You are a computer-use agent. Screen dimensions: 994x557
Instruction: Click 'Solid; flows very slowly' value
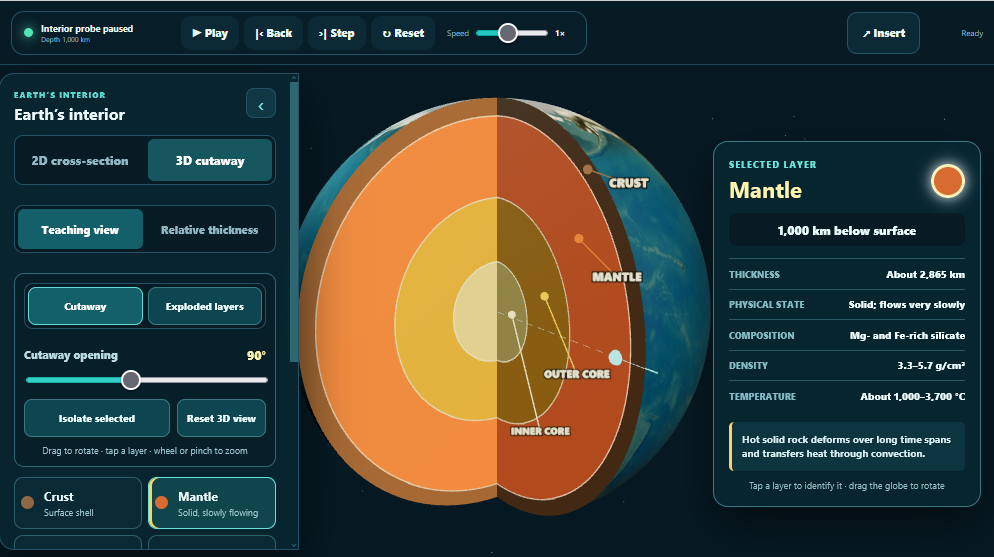[907, 305]
